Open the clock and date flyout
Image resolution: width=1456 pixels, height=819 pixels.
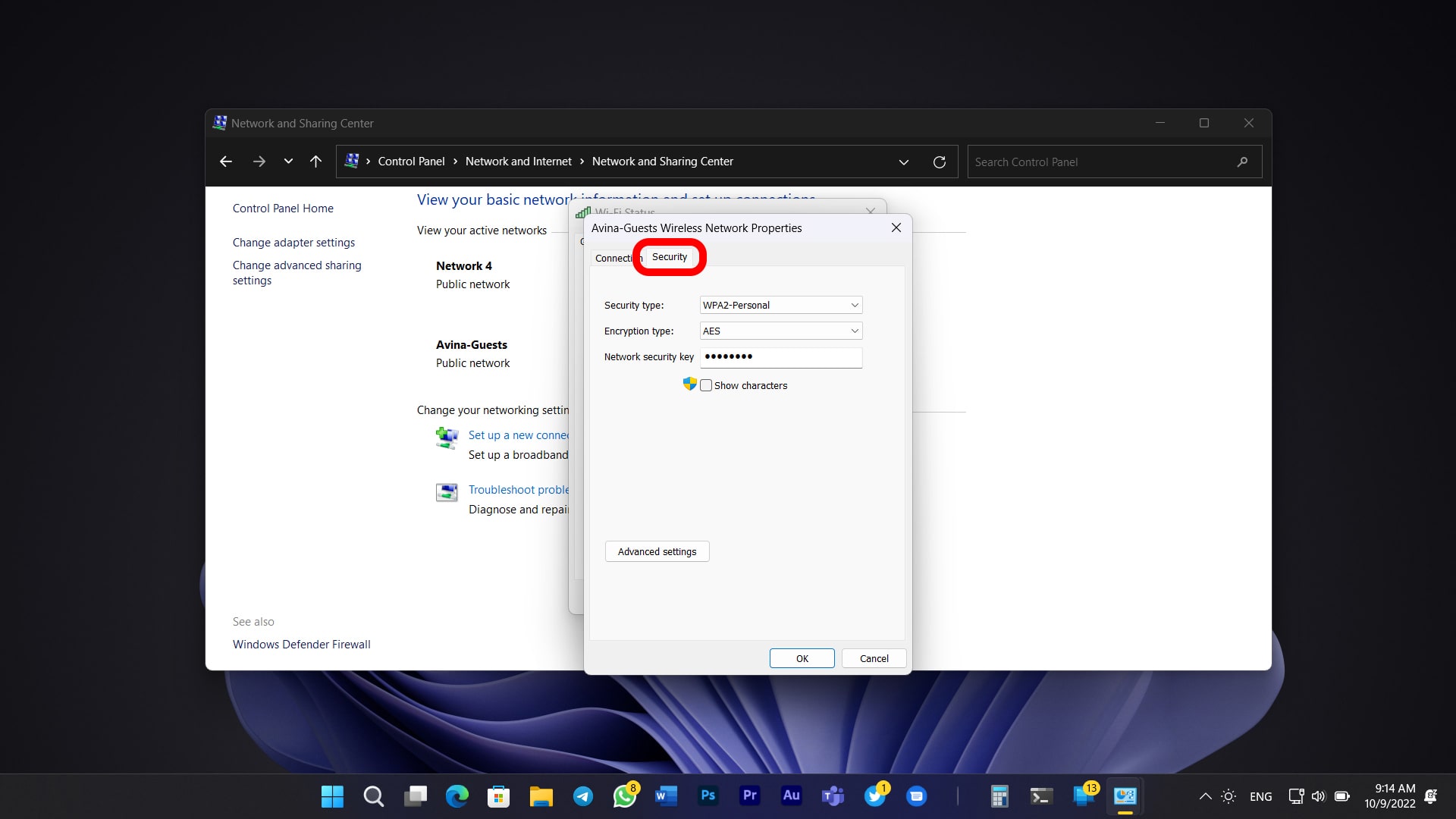1389,796
